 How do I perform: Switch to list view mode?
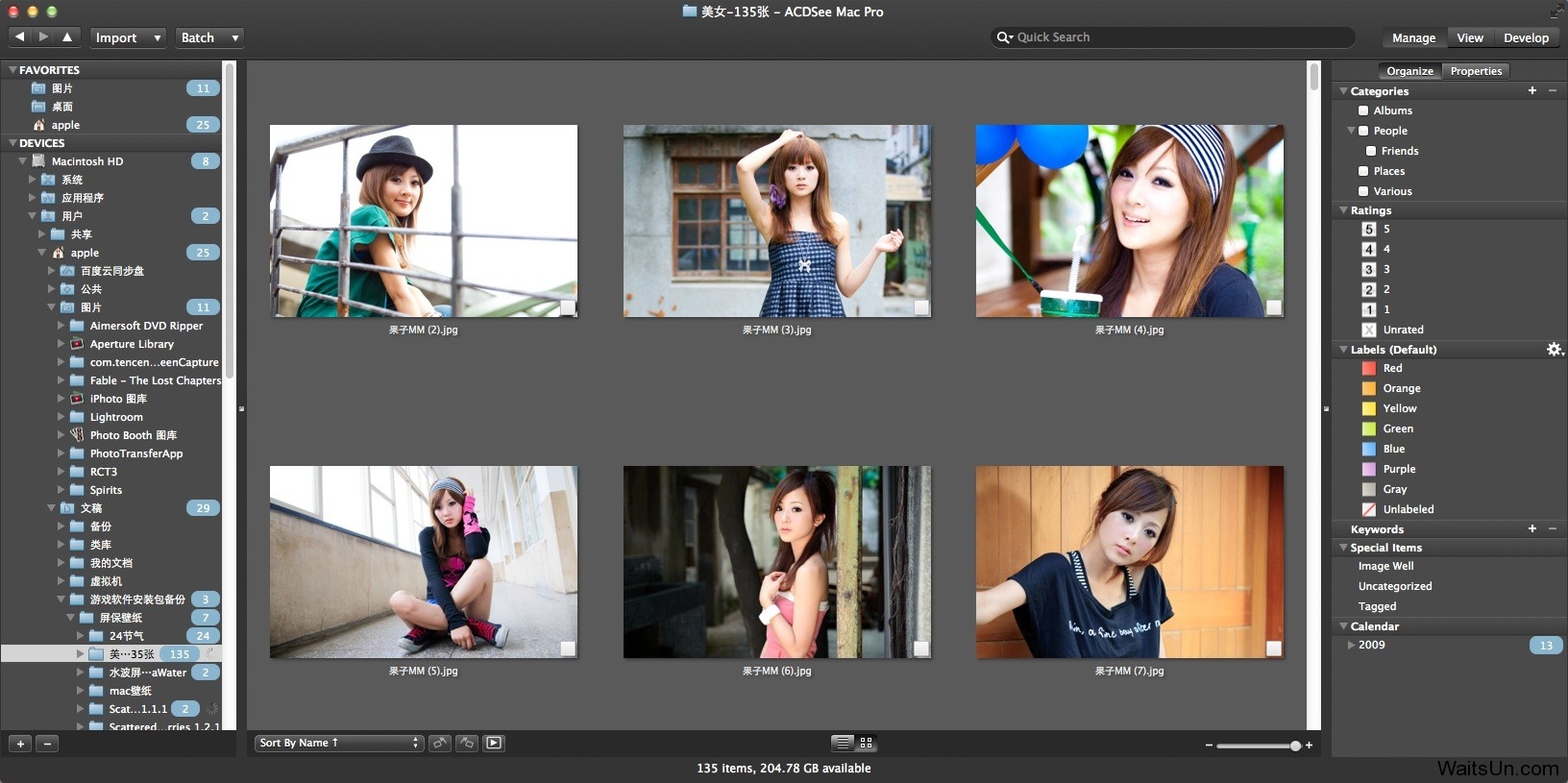[843, 743]
